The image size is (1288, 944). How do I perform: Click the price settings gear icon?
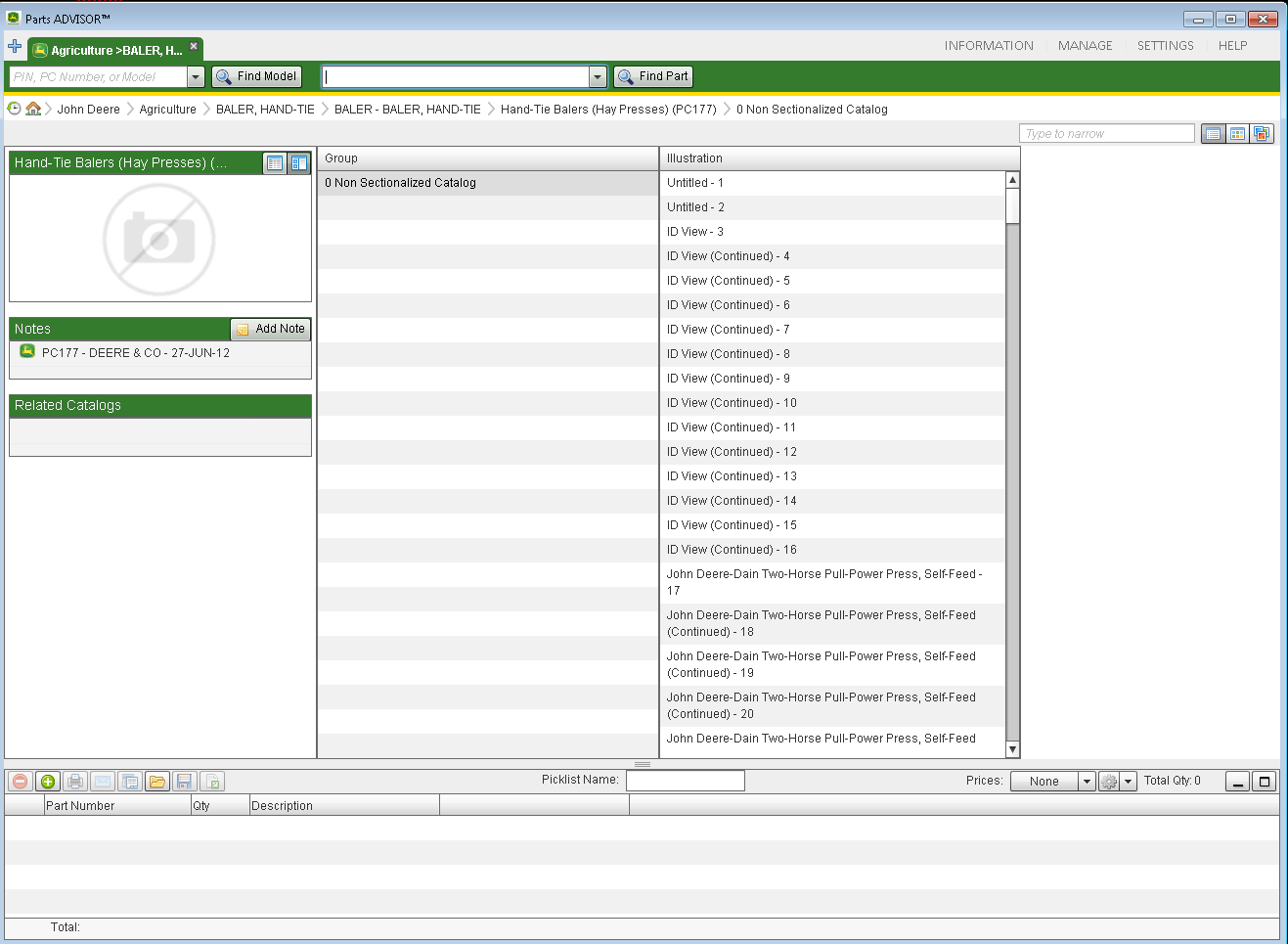pyautogui.click(x=1109, y=782)
